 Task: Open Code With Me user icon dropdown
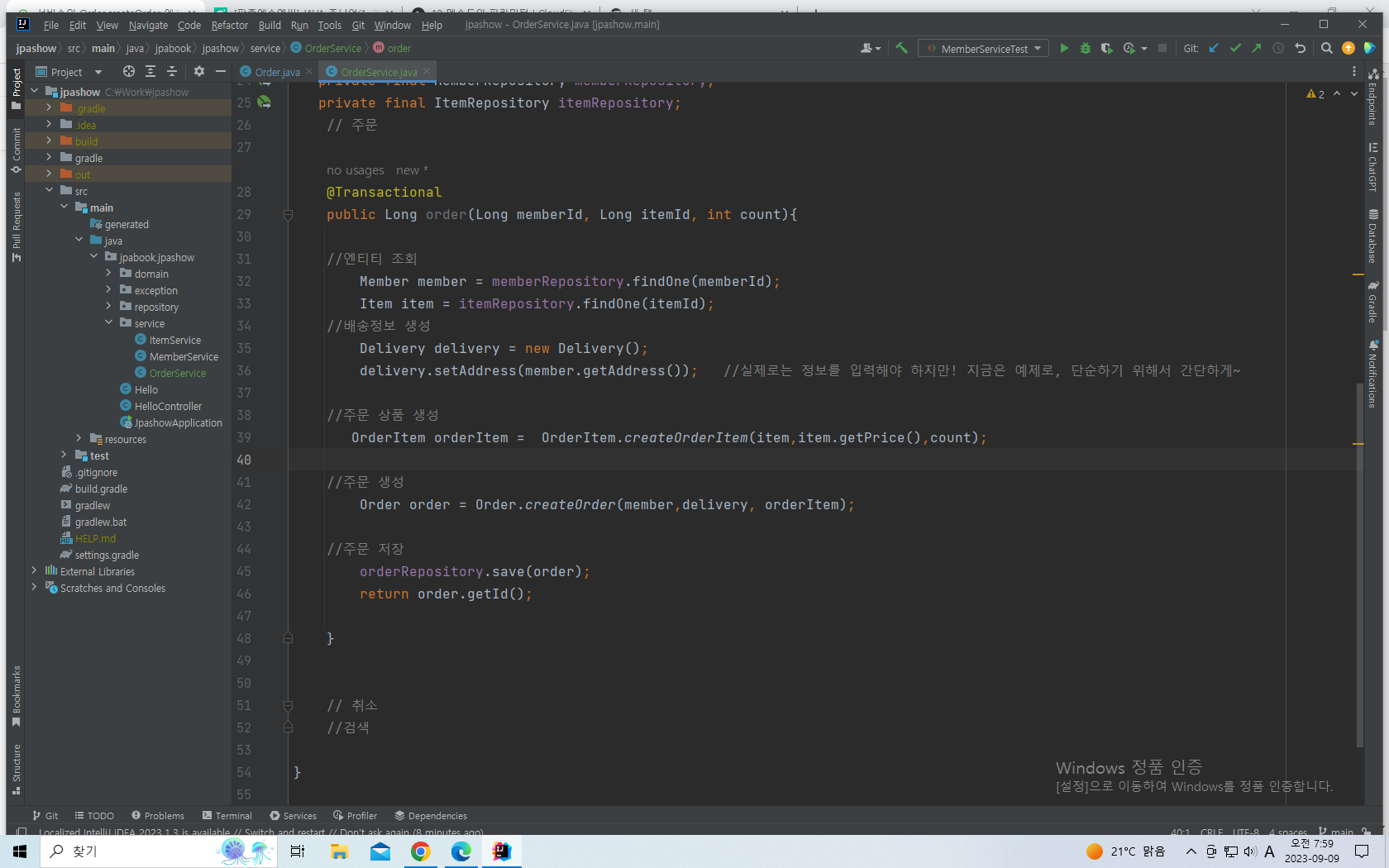tap(871, 49)
